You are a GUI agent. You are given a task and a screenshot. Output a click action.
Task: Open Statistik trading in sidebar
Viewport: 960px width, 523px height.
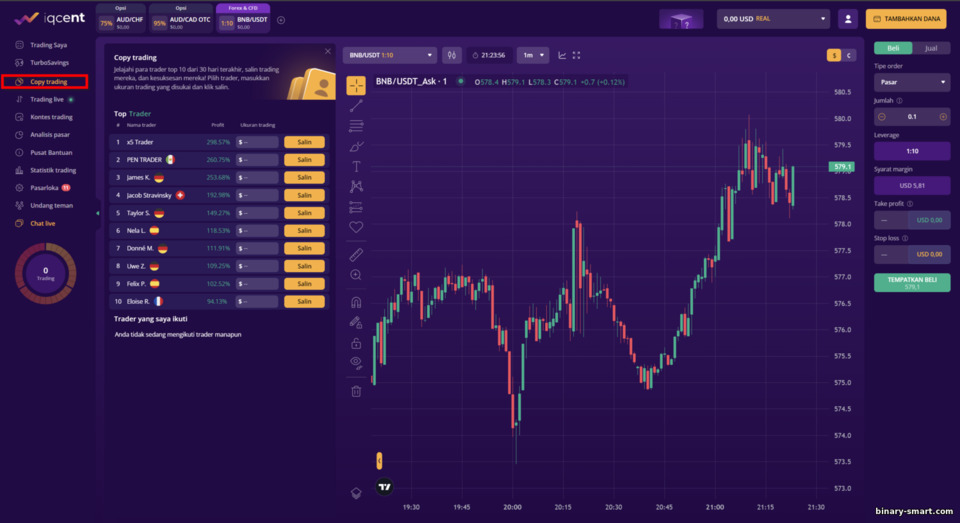(x=53, y=170)
